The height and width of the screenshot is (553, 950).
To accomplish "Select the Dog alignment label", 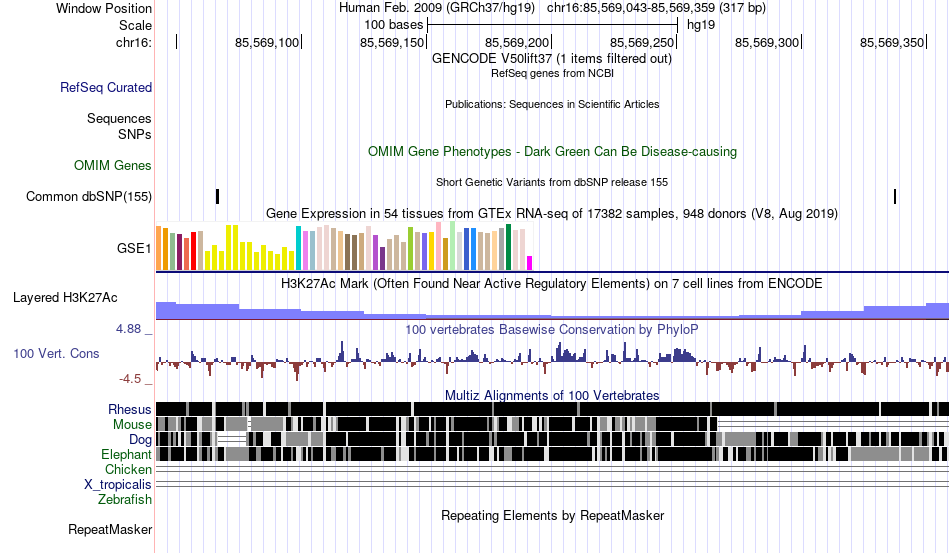I will click(x=140, y=440).
